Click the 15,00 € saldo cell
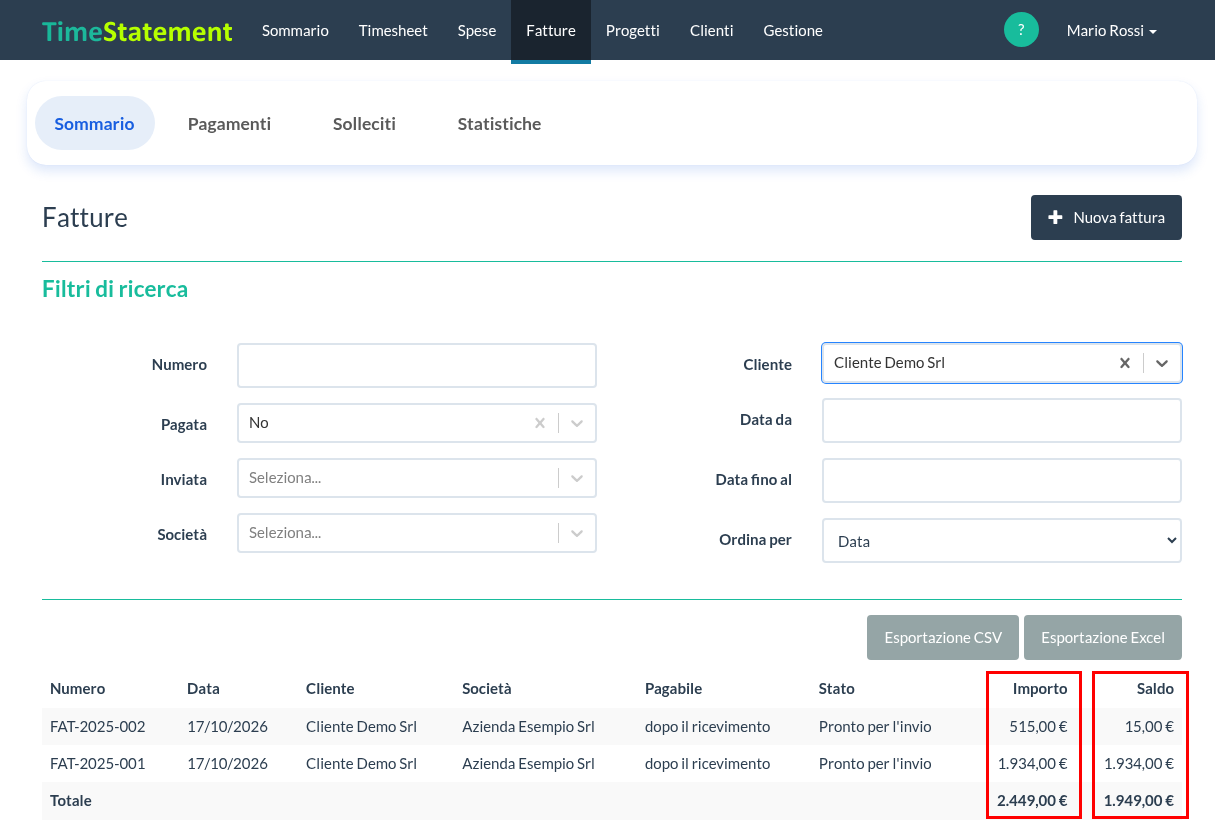The image size is (1215, 833). coord(1148,727)
